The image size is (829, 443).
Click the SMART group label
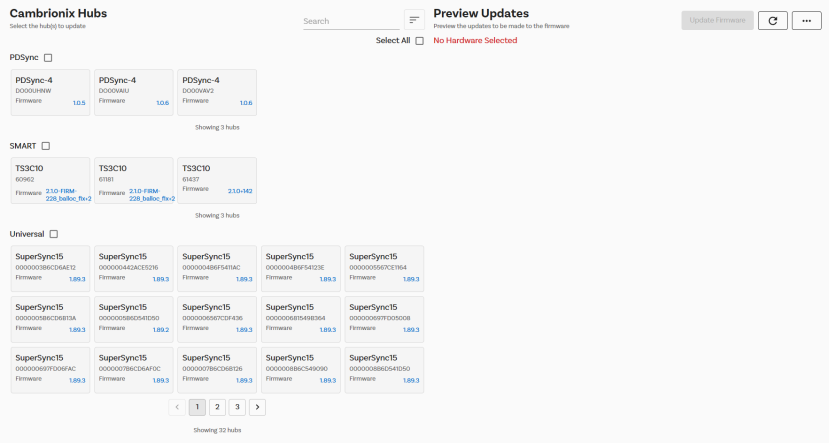tap(23, 146)
